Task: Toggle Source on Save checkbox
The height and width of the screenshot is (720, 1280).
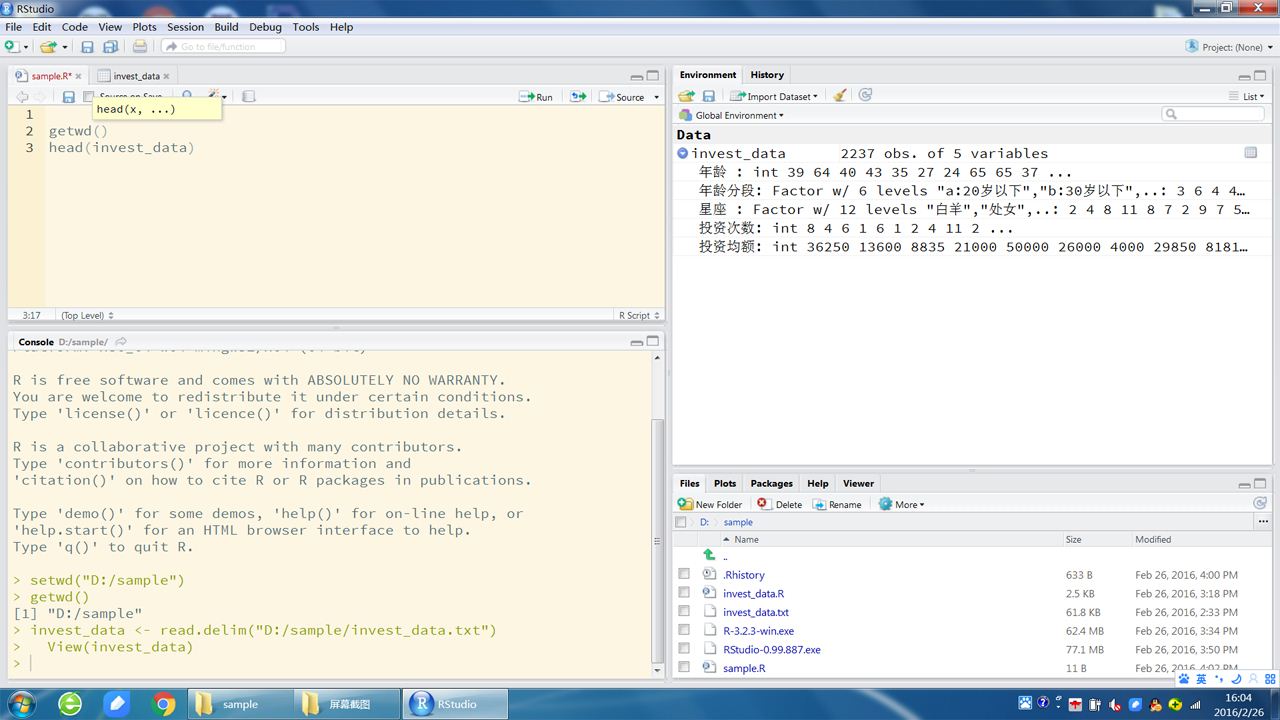Action: 89,97
